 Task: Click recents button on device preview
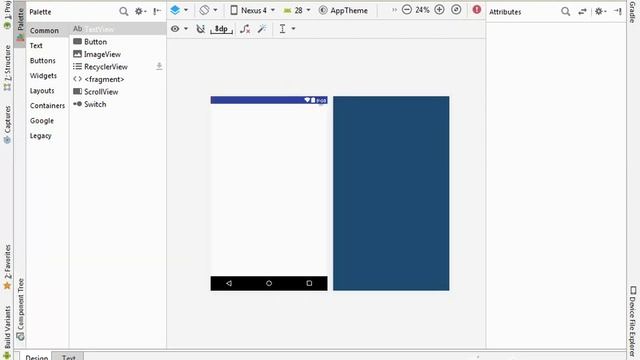[309, 283]
